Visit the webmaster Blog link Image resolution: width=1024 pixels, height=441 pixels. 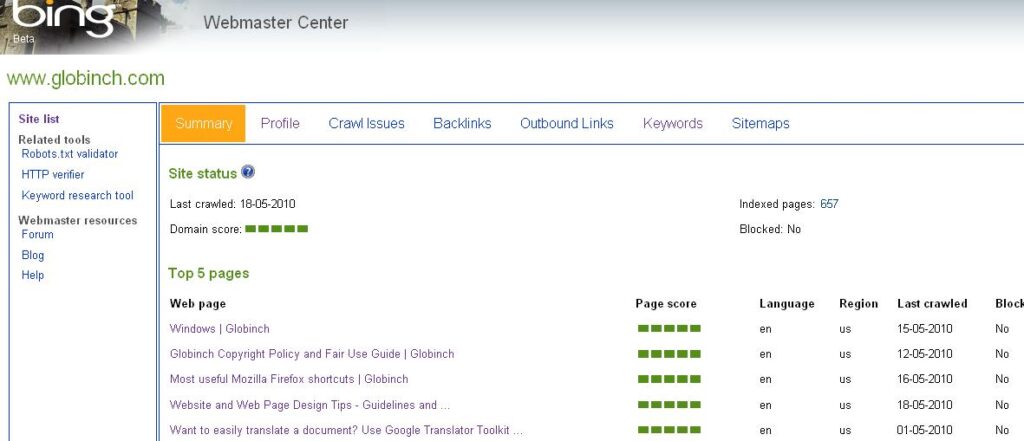click(x=33, y=255)
